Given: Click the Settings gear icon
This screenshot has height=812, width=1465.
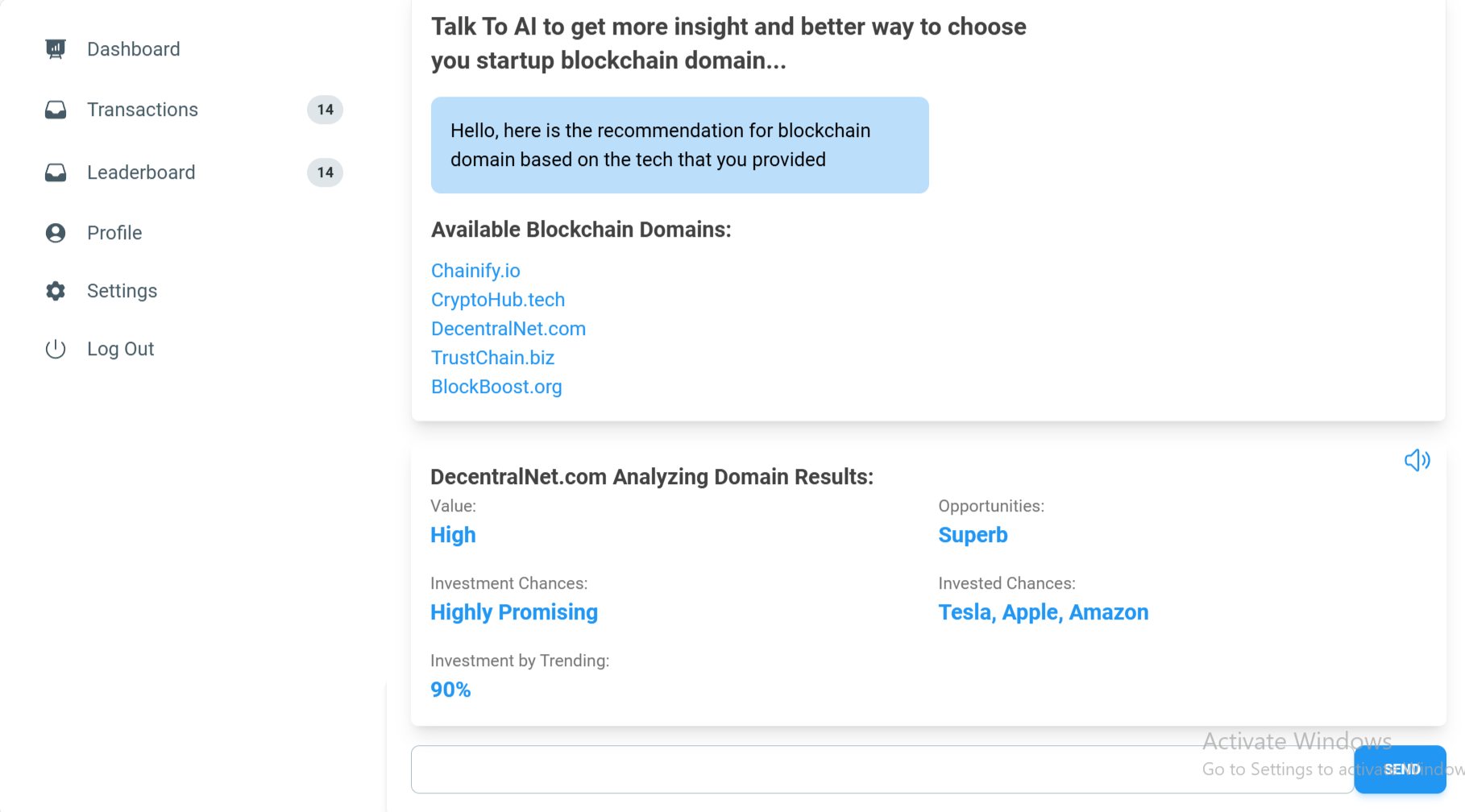Looking at the screenshot, I should (55, 291).
